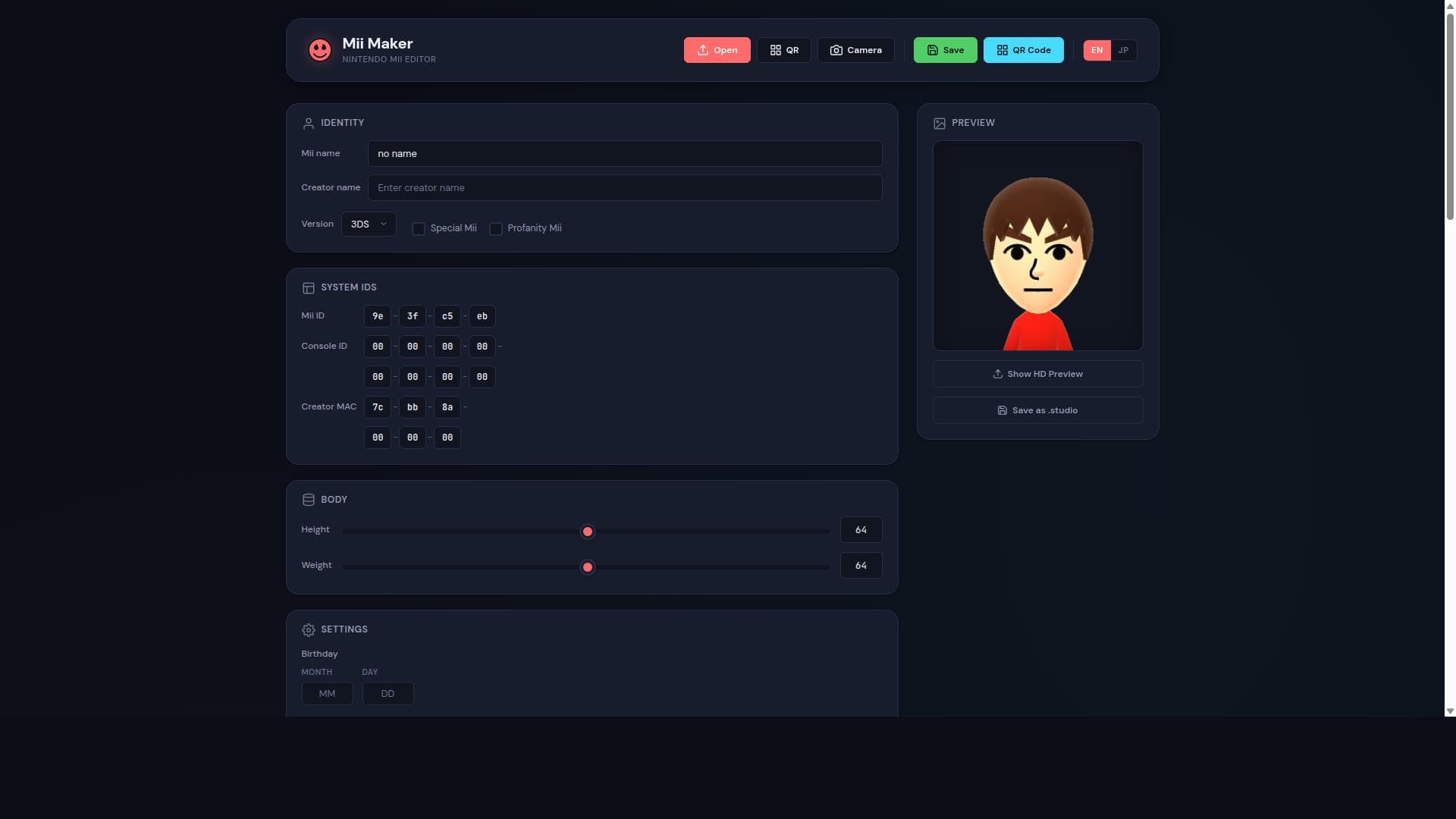1456x819 pixels.
Task: Click the Height slider handle
Action: point(587,532)
